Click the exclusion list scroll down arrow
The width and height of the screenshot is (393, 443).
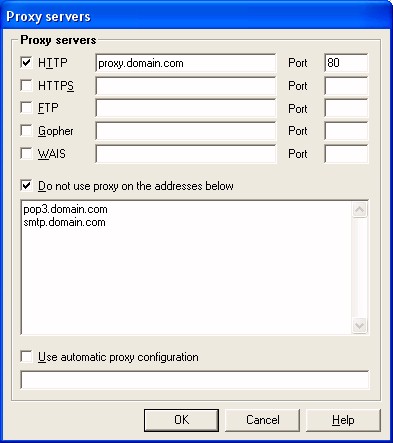click(x=360, y=325)
